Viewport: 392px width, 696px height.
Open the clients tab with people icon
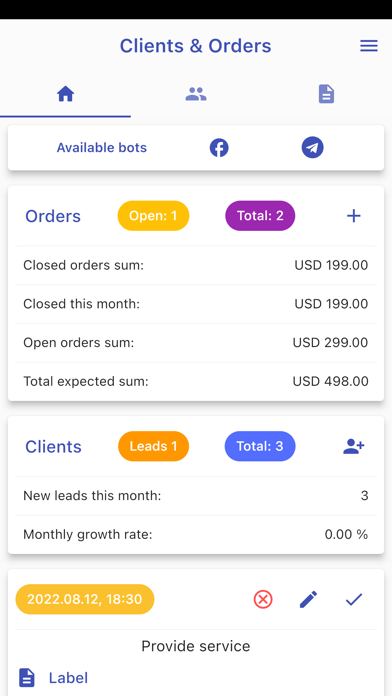click(196, 94)
